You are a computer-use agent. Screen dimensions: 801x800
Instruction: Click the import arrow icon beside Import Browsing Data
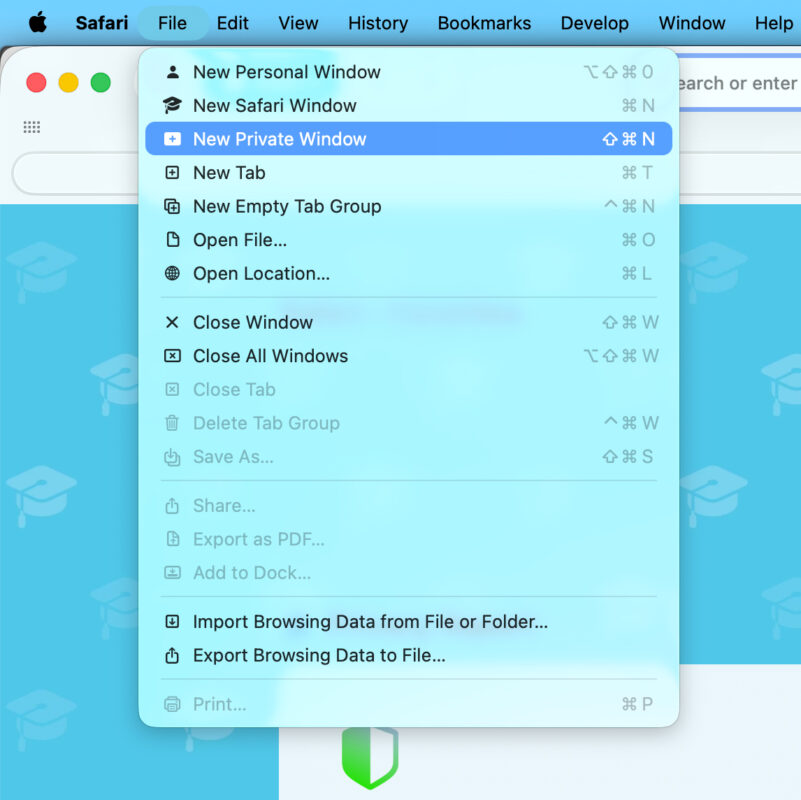[x=172, y=622]
